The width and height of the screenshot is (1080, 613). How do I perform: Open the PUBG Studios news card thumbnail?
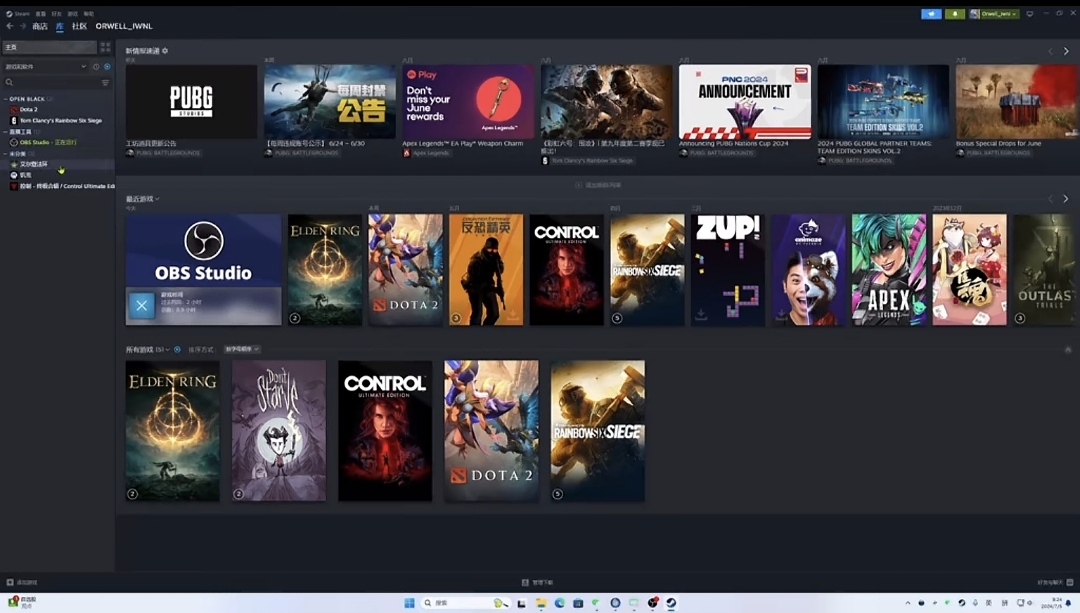(x=191, y=102)
